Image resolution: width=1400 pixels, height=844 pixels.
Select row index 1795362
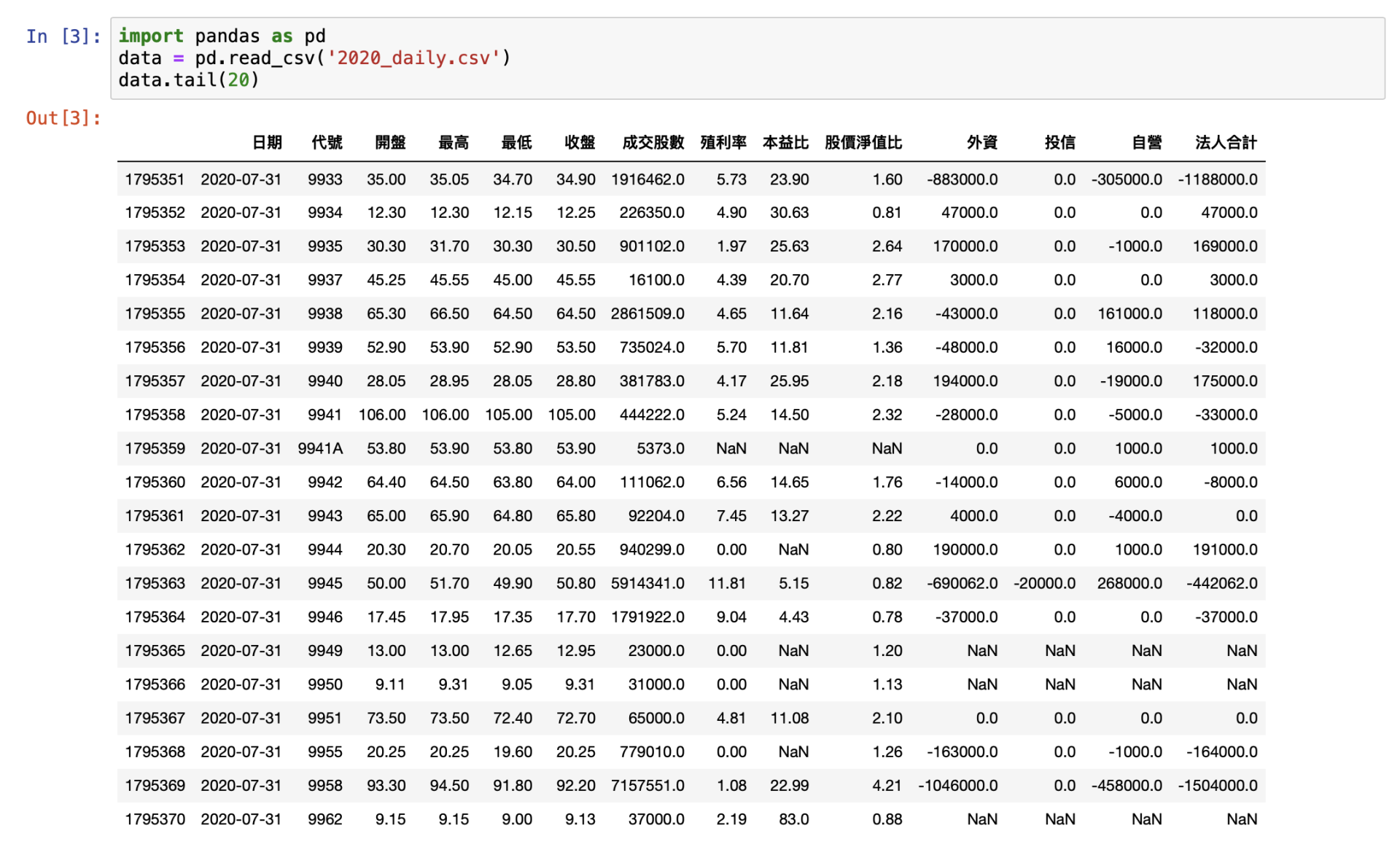click(x=155, y=550)
